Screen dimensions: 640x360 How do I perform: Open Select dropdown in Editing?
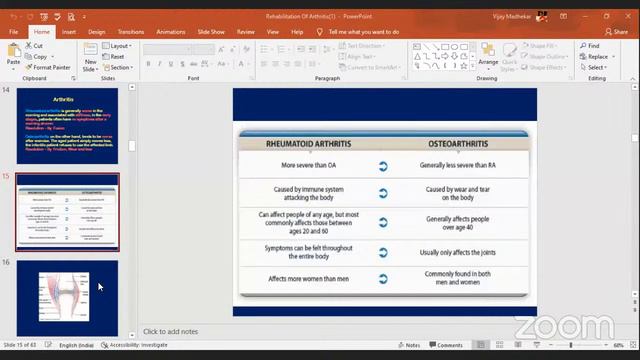click(593, 67)
